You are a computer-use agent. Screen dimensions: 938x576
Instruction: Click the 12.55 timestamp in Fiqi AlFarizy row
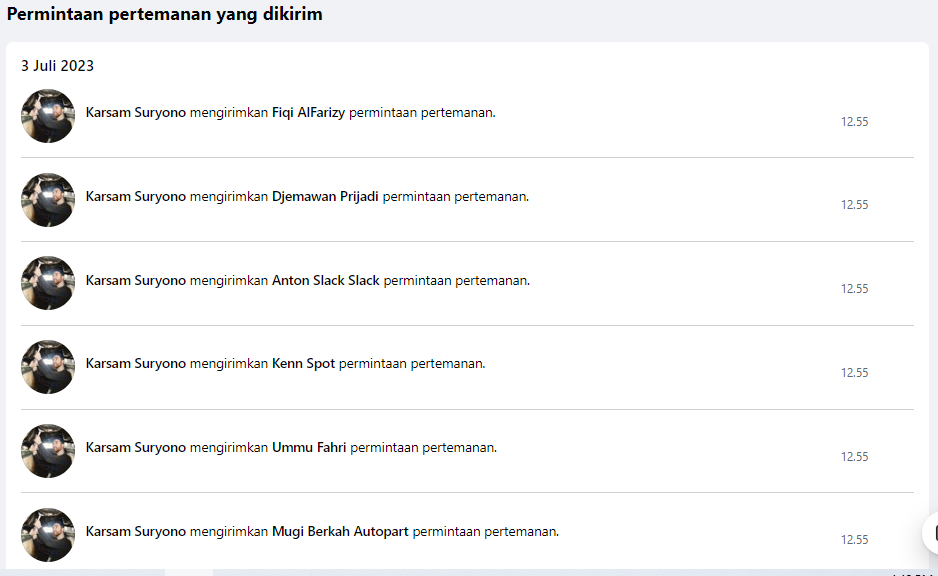pos(854,122)
